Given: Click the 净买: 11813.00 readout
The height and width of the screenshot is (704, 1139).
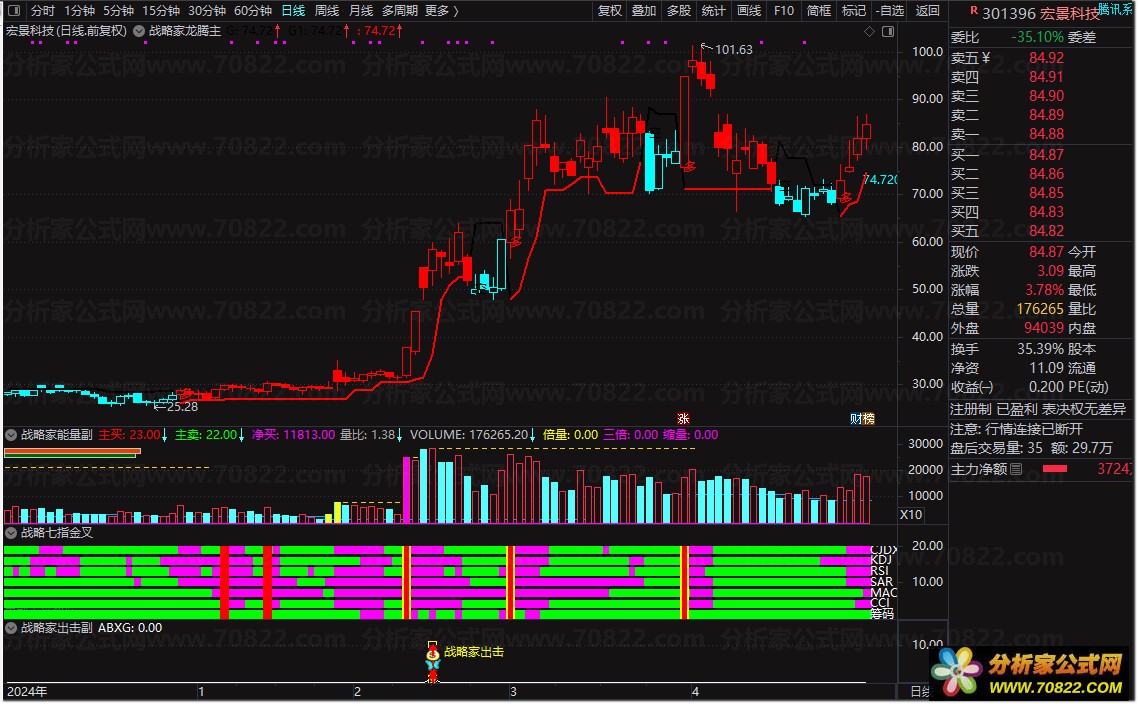Looking at the screenshot, I should (x=293, y=435).
